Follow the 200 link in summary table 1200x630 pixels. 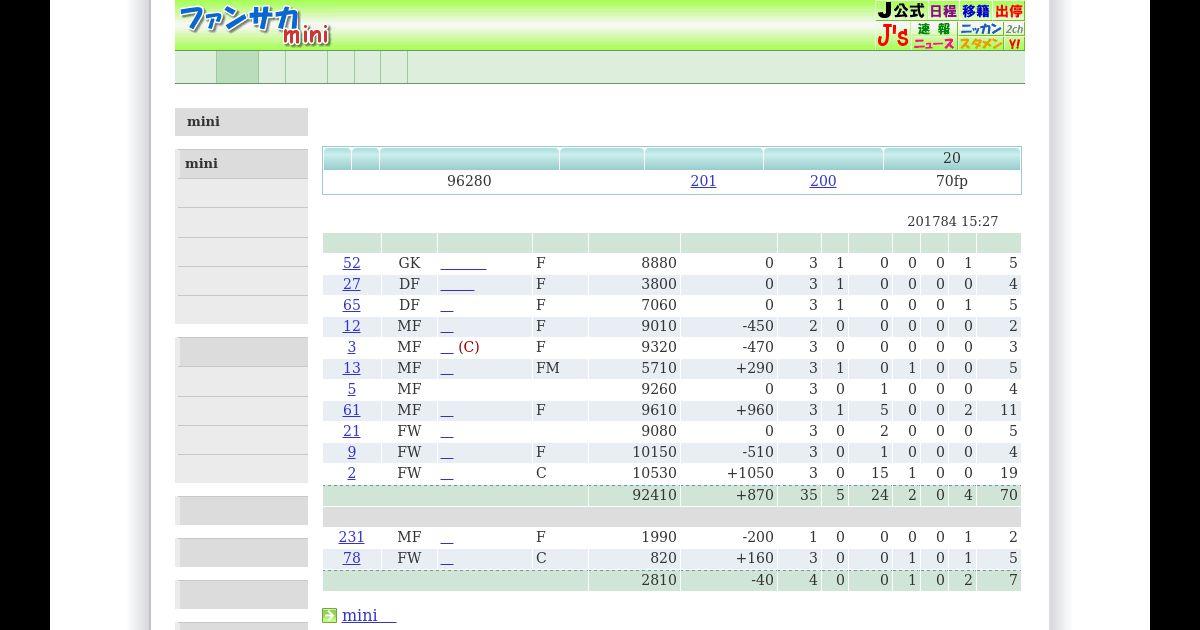(823, 181)
